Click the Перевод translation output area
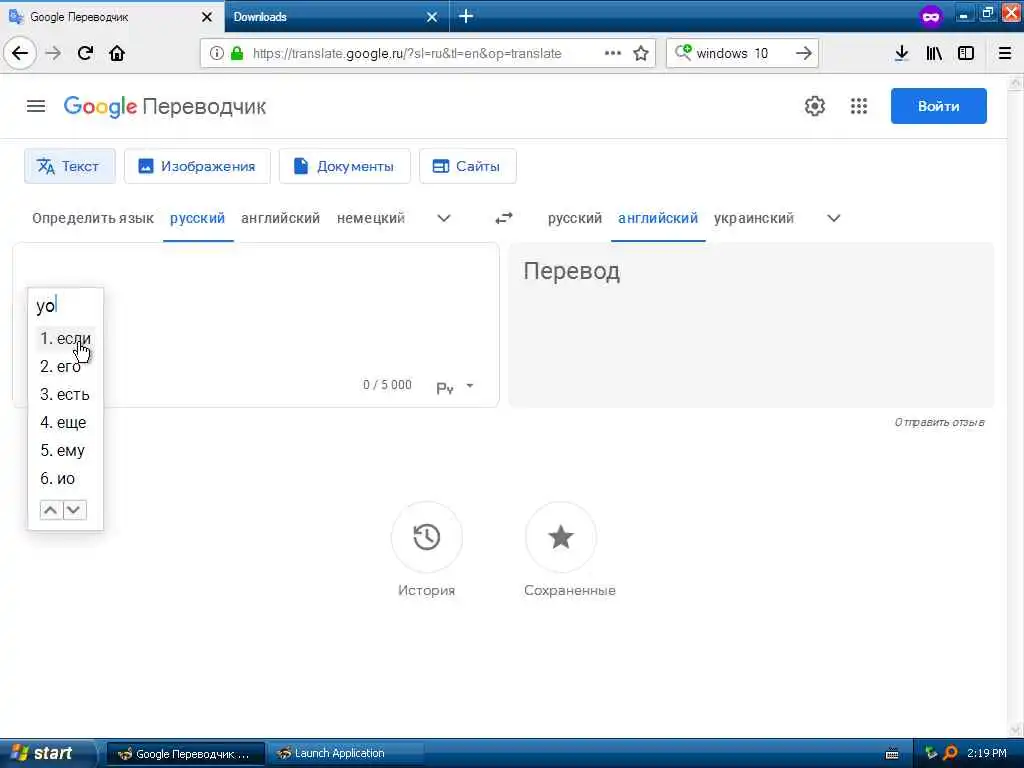This screenshot has width=1024, height=768. pos(751,325)
